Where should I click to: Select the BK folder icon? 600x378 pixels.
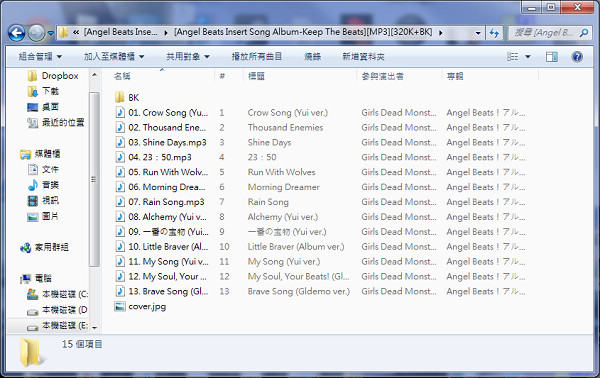pos(120,97)
